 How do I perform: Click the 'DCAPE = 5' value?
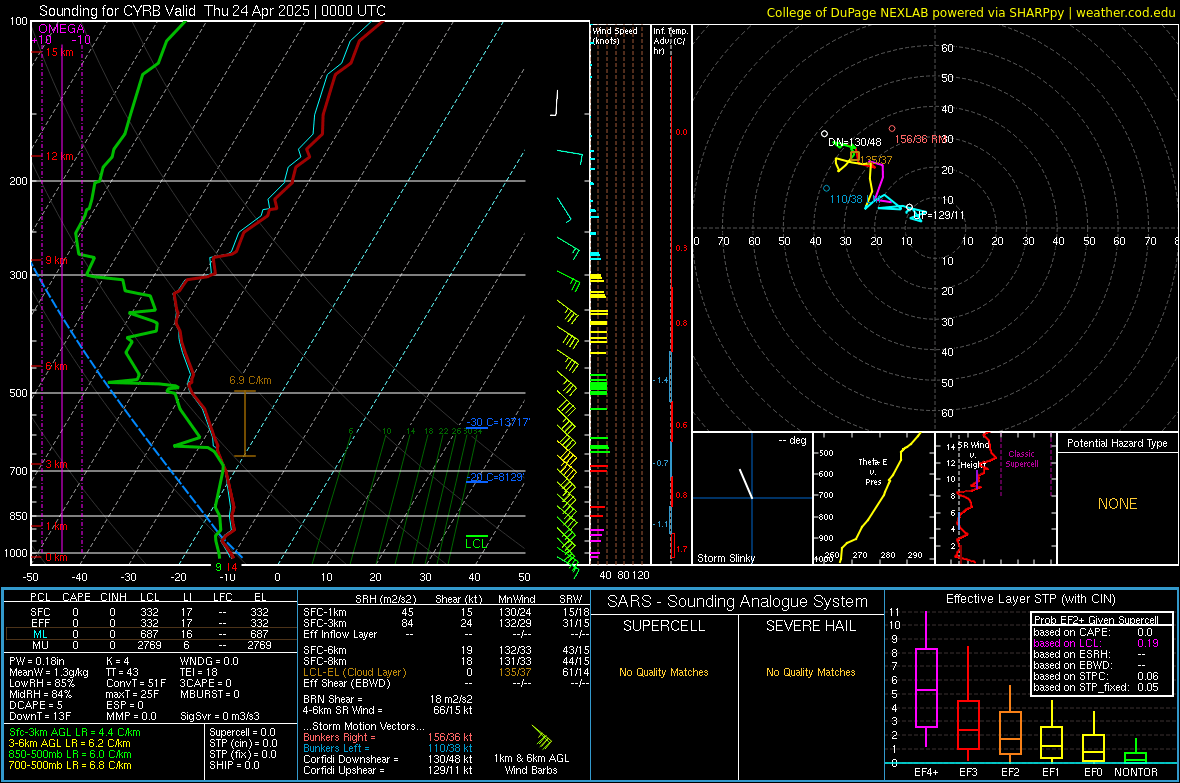point(35,705)
